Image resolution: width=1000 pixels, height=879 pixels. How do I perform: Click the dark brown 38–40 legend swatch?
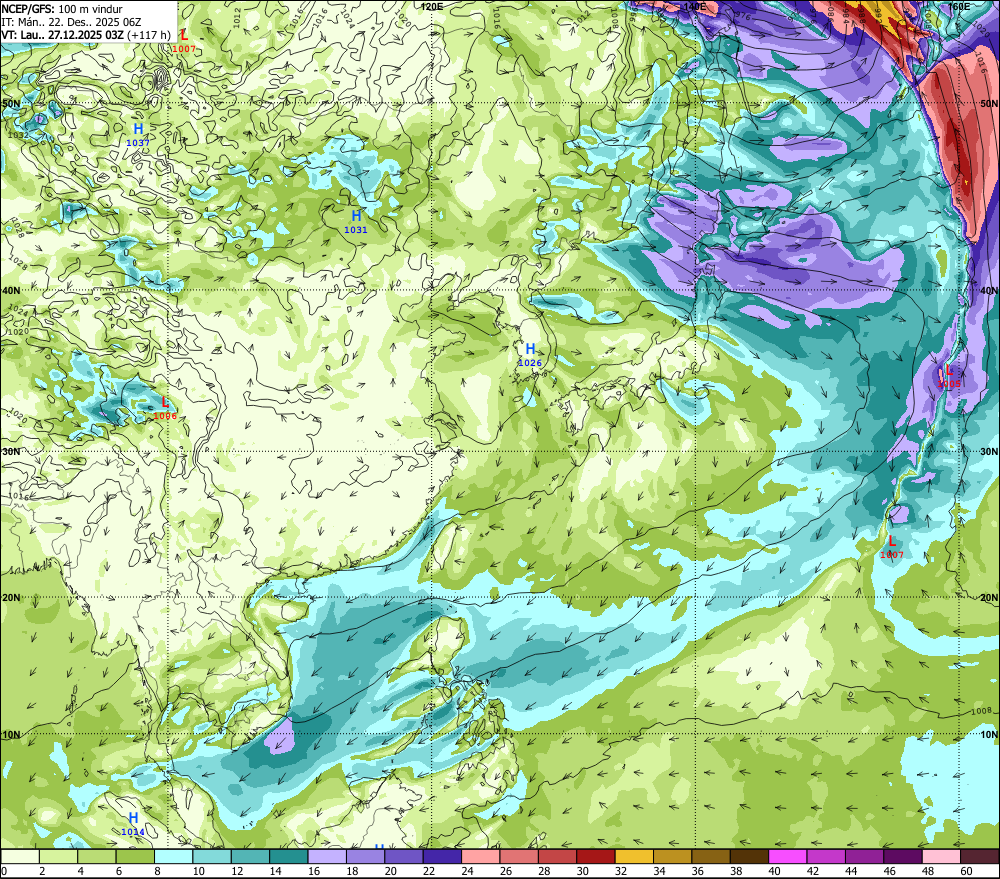pos(749,857)
